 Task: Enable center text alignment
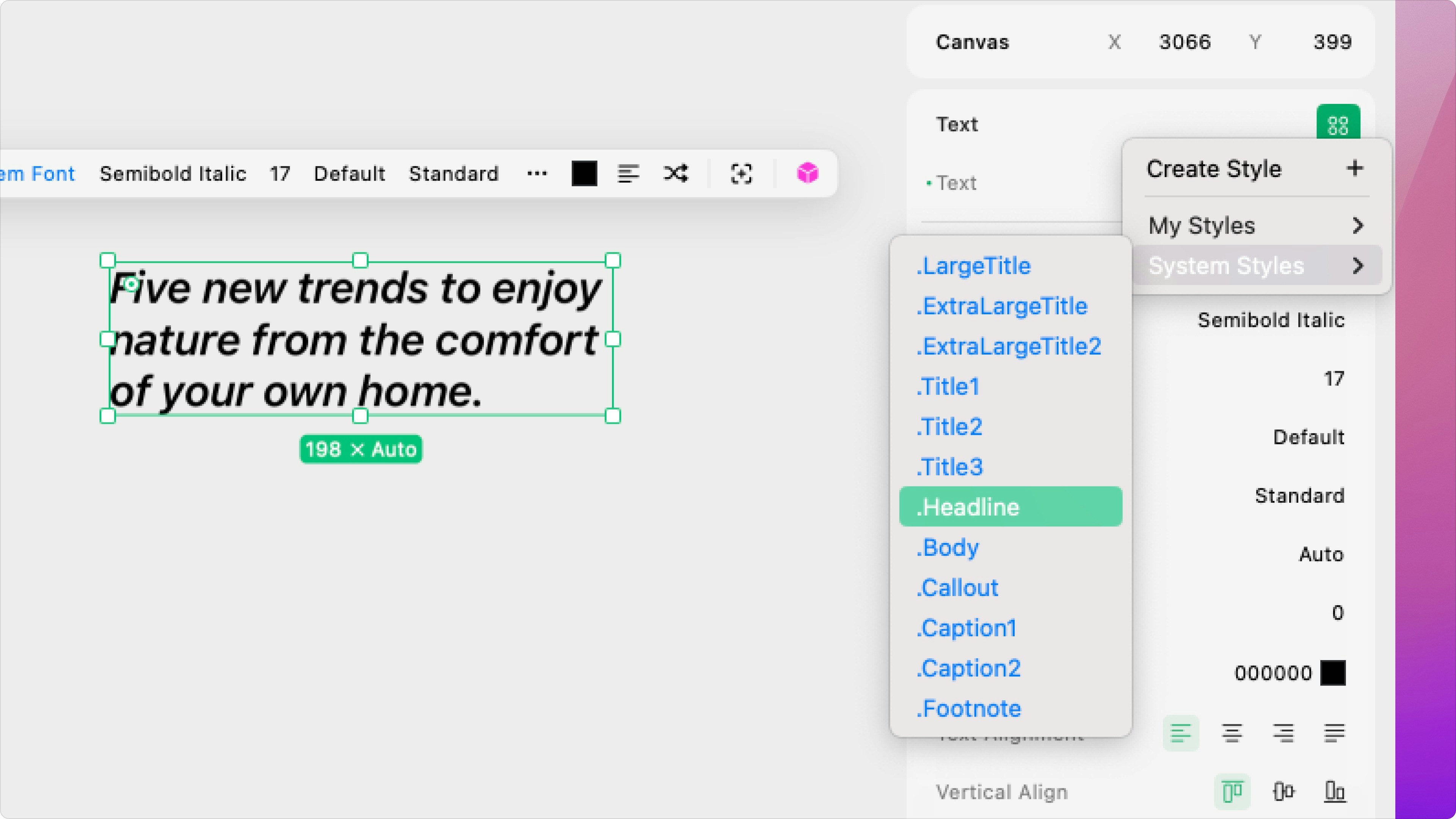[1232, 733]
